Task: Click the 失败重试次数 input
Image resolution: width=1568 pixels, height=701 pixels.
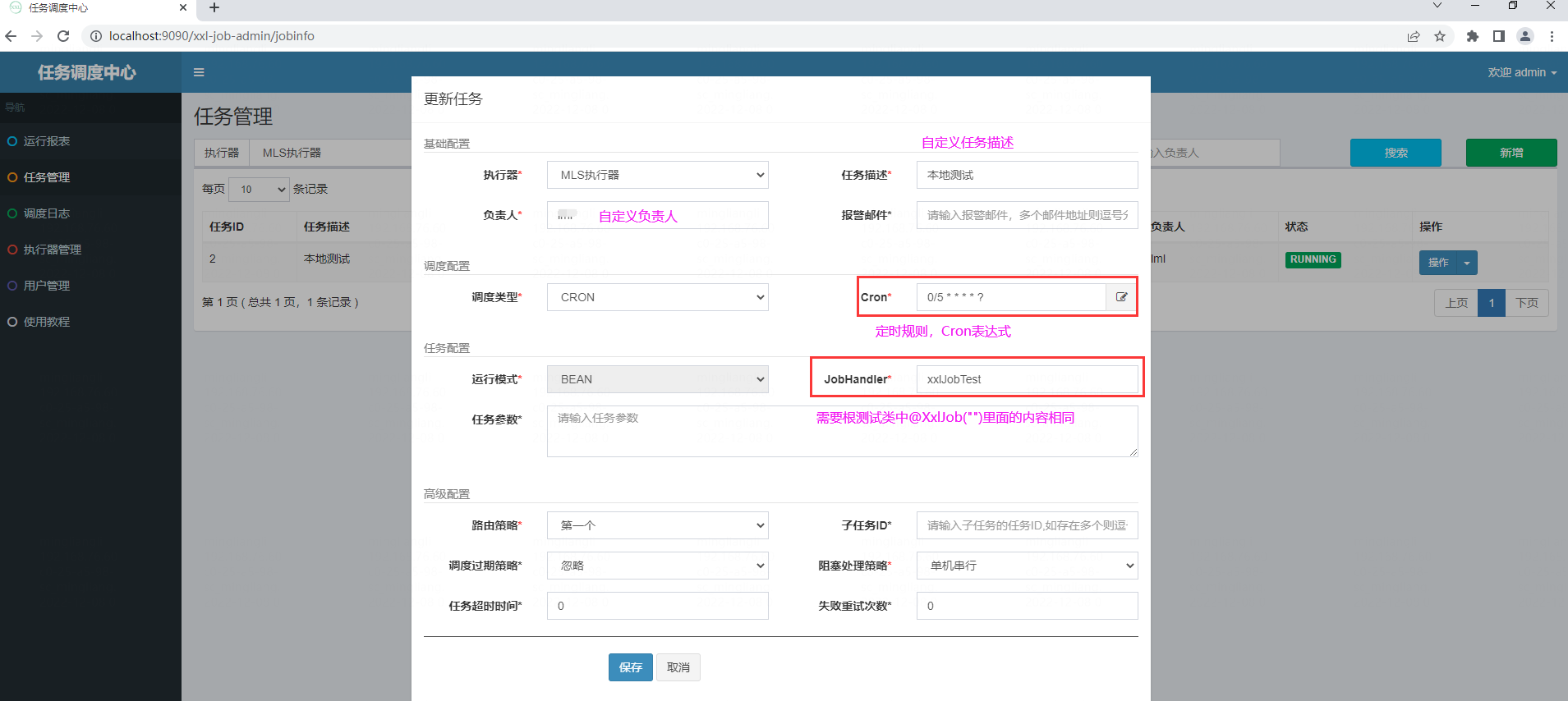Action: [x=1028, y=606]
